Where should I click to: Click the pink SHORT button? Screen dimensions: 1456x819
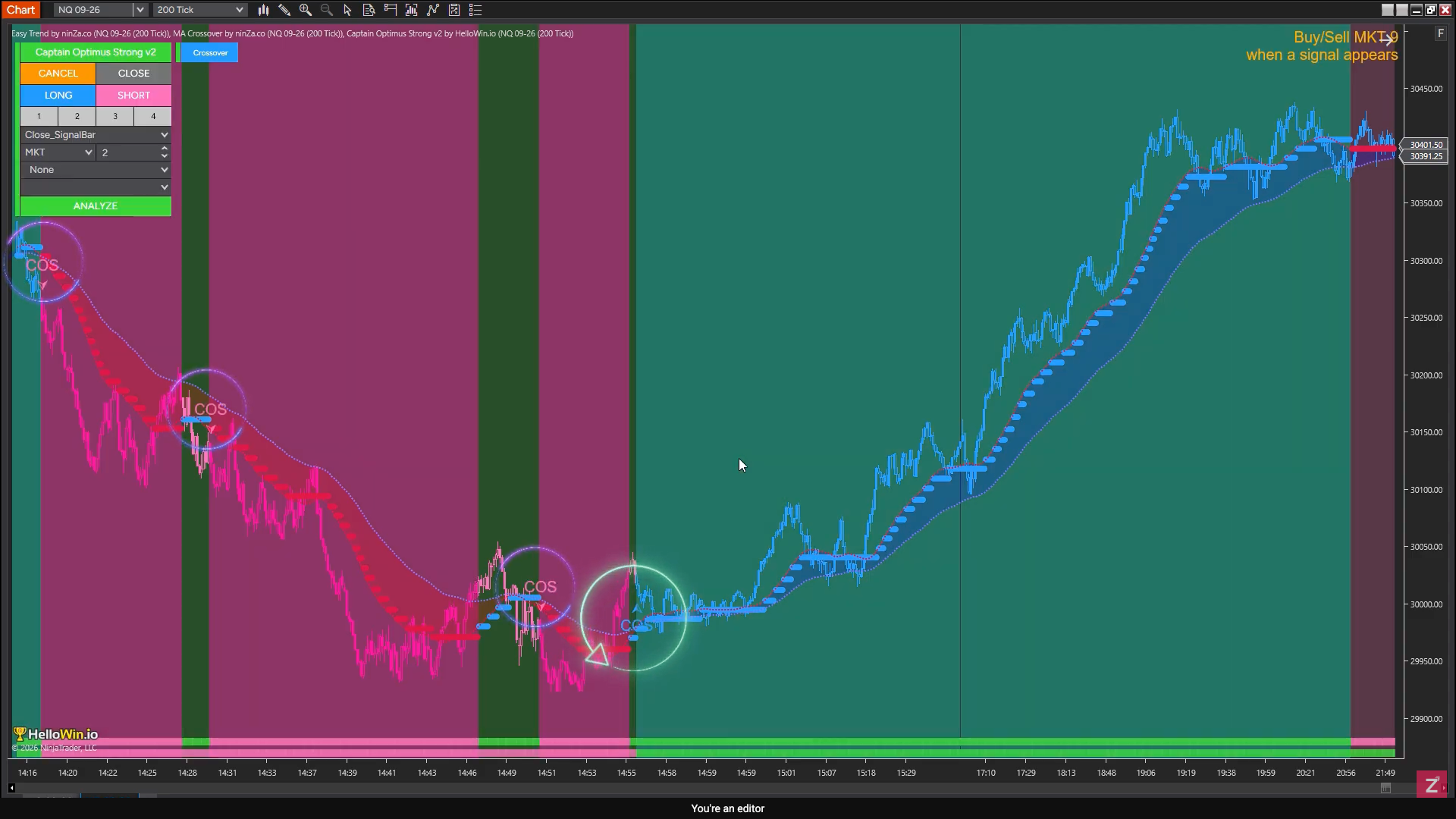pyautogui.click(x=133, y=96)
